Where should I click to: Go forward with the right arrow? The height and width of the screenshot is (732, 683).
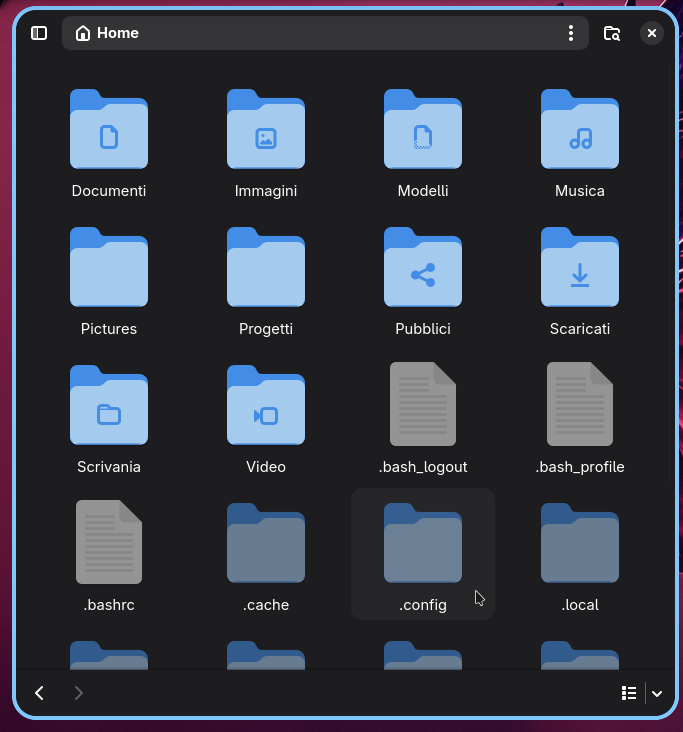pyautogui.click(x=78, y=693)
